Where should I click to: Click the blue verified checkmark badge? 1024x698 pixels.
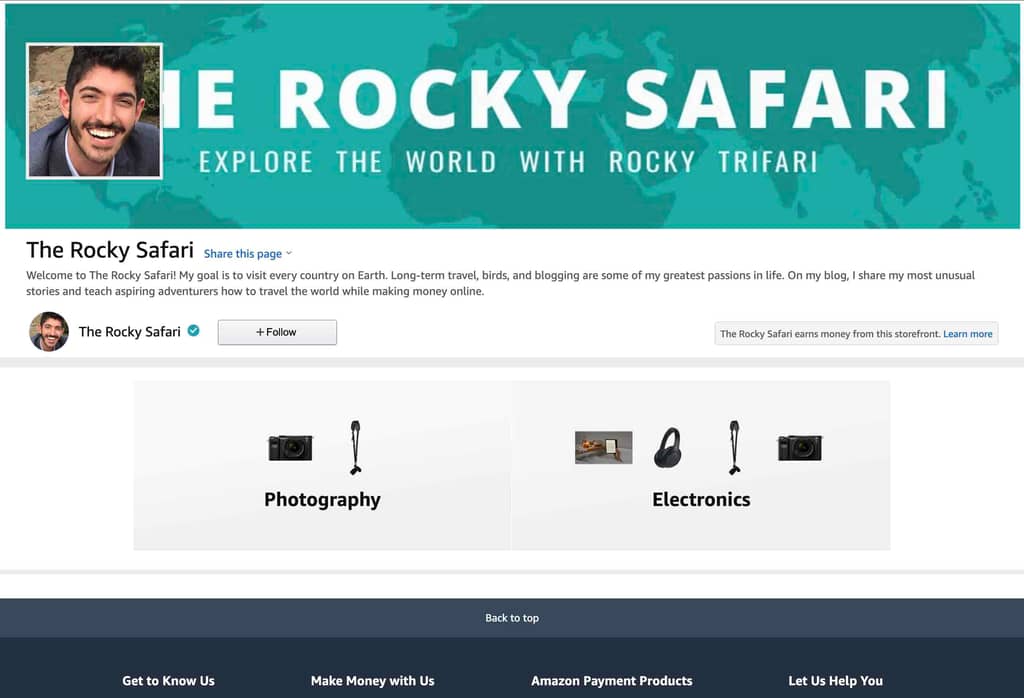click(194, 330)
